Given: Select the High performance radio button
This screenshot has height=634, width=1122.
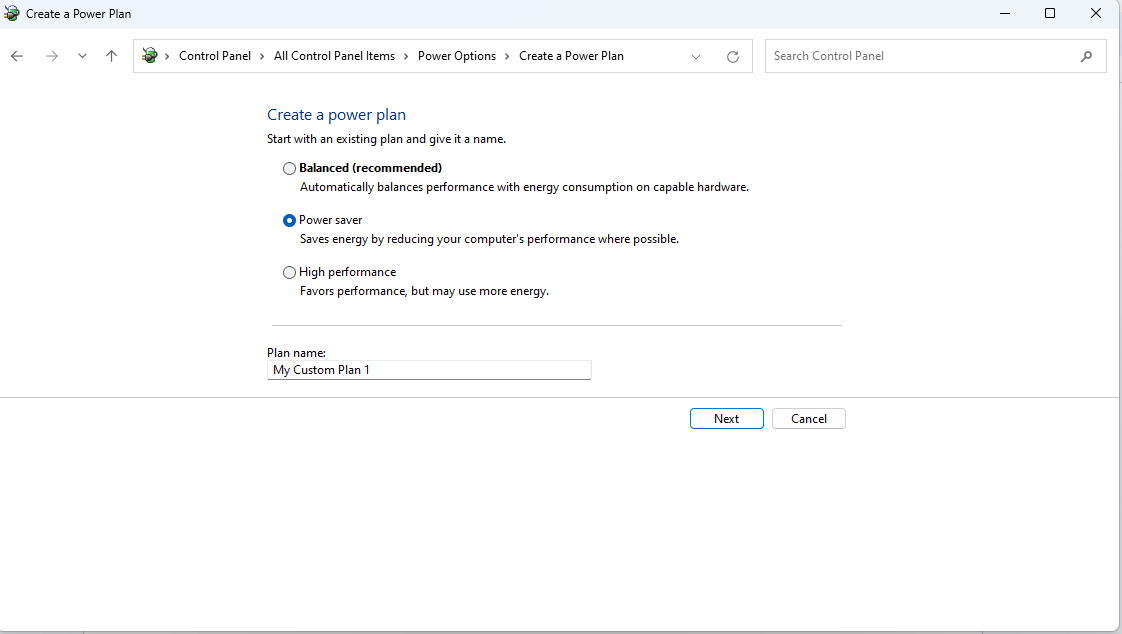Looking at the screenshot, I should [x=289, y=273].
